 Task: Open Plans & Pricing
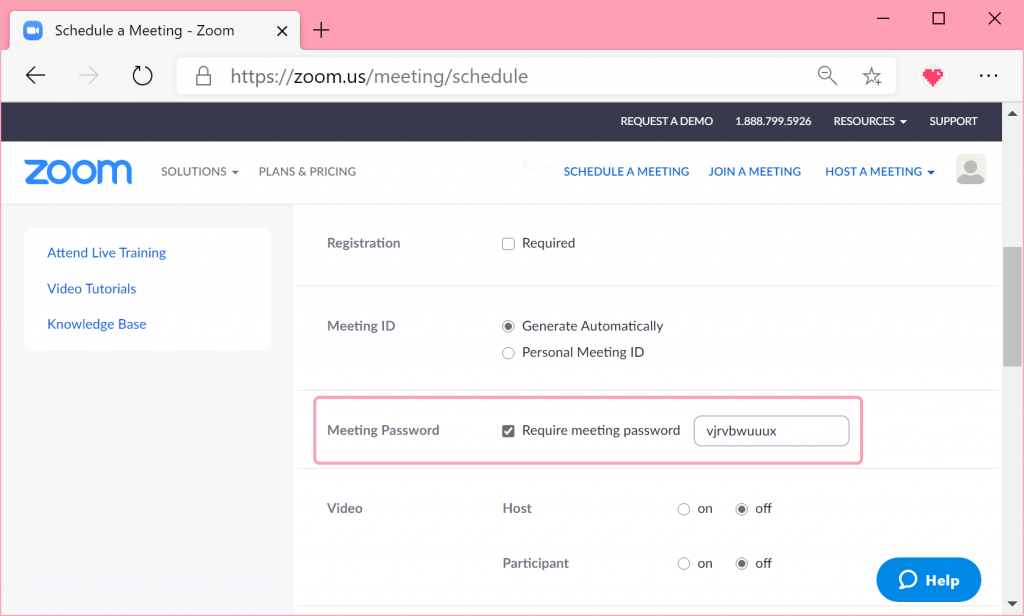(307, 171)
